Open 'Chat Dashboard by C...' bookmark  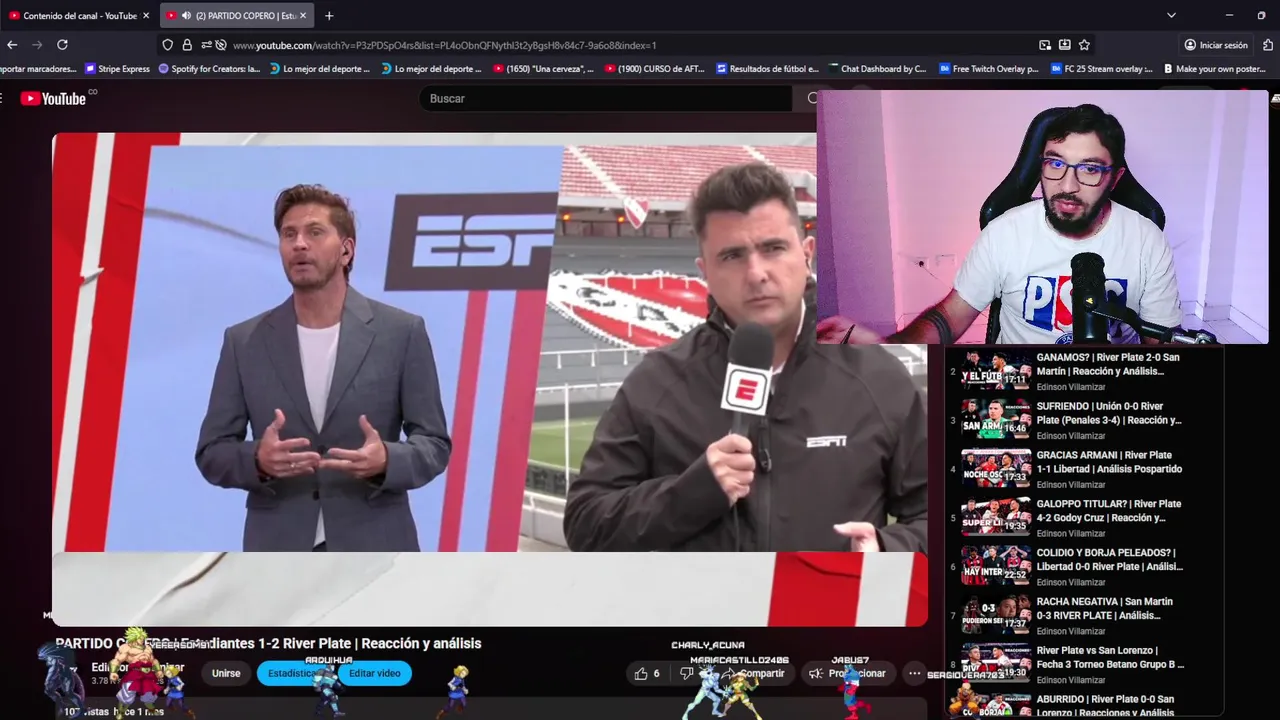click(x=877, y=69)
